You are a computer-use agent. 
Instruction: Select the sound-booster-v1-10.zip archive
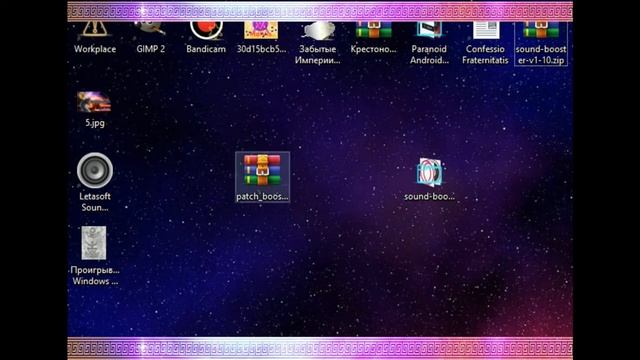[x=541, y=43]
